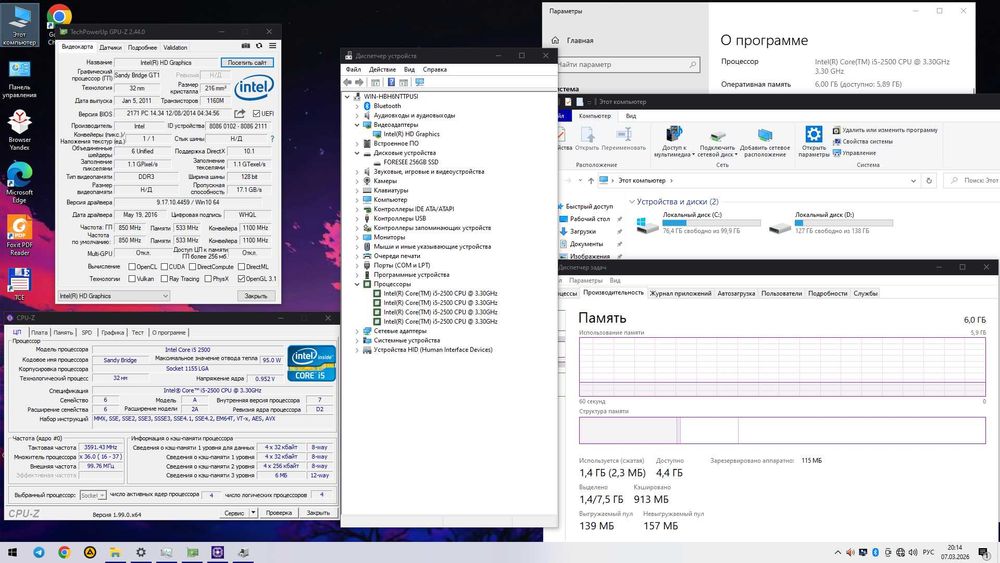Click the Закрыть button in GPU-Z
The width and height of the screenshot is (1000, 563).
[256, 296]
